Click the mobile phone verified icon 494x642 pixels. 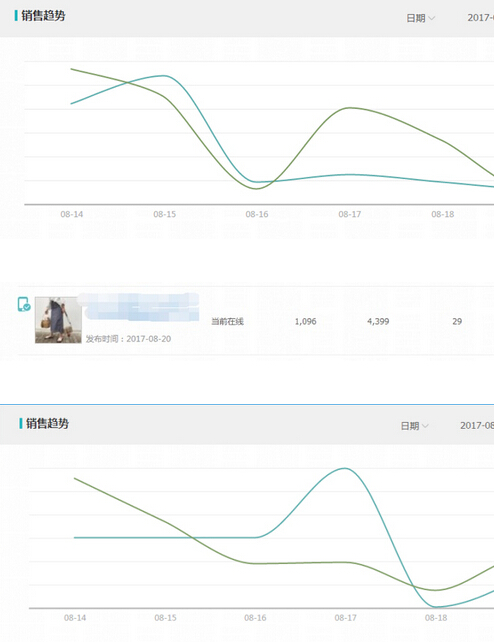pos(24,304)
